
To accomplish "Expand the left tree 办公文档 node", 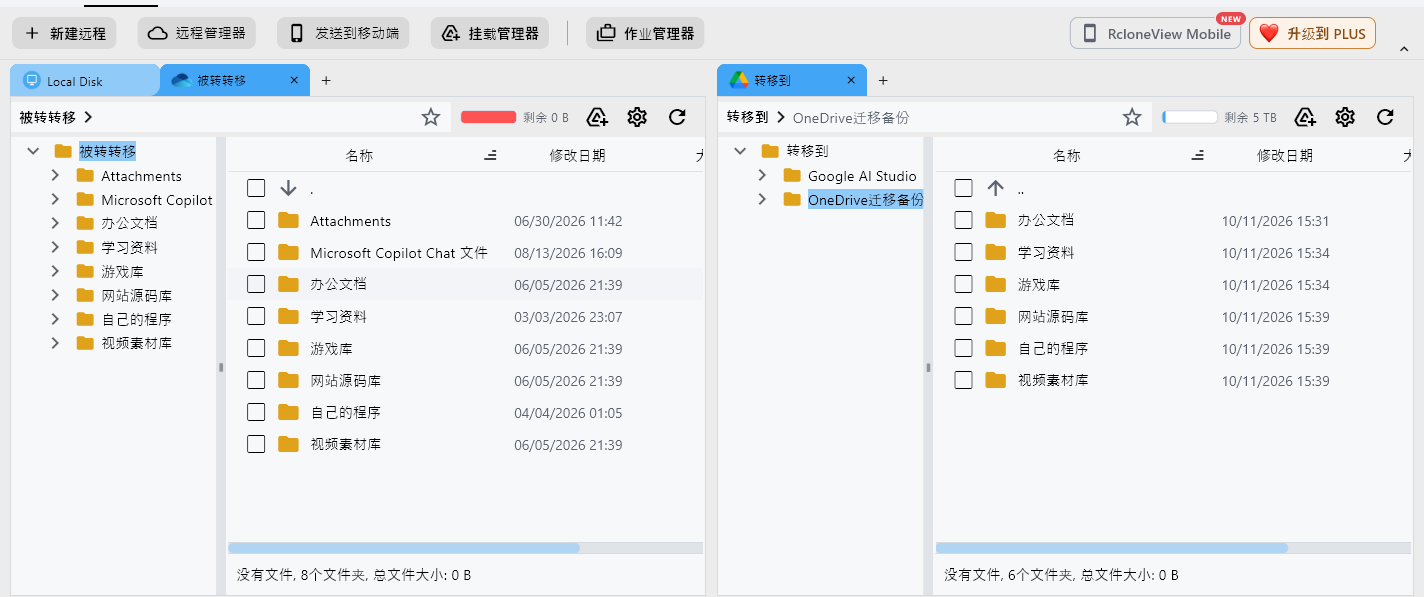I will (x=55, y=223).
